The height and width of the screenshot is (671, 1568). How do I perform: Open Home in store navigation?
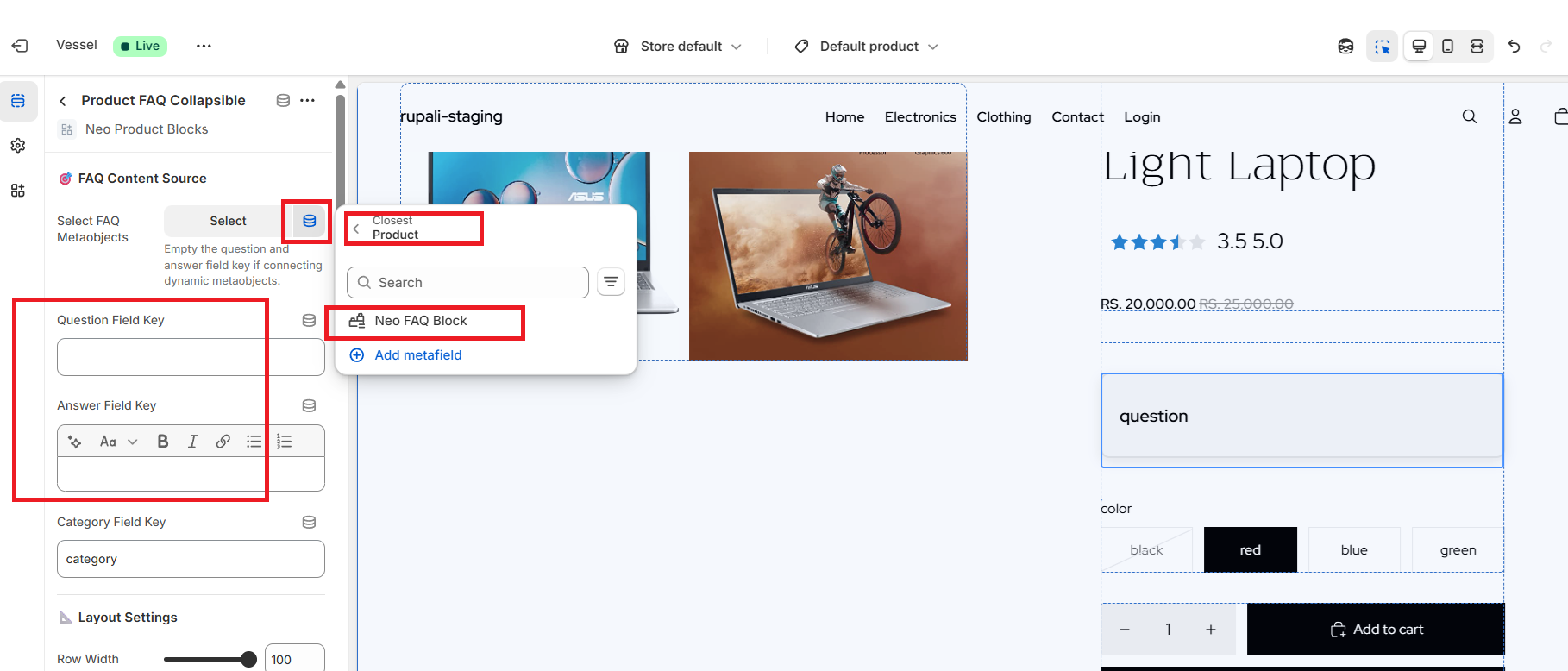844,116
